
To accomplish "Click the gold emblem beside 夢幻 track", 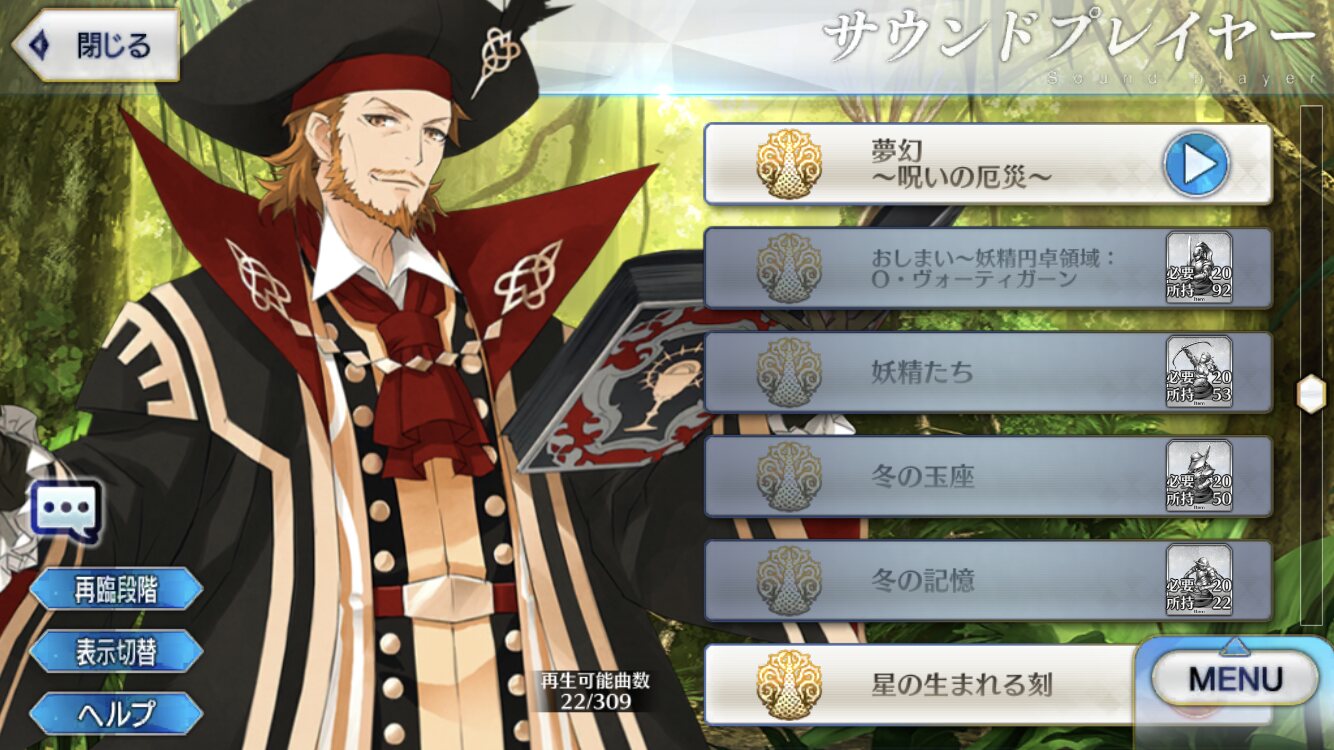I will click(x=788, y=164).
